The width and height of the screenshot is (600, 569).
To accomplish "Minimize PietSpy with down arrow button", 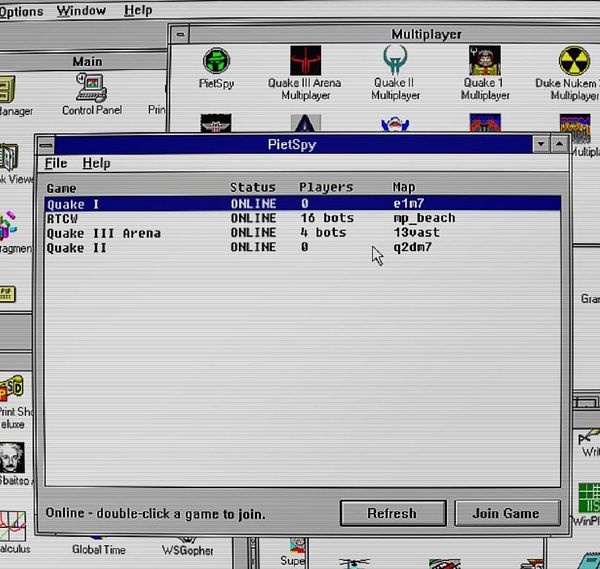I will tap(541, 144).
